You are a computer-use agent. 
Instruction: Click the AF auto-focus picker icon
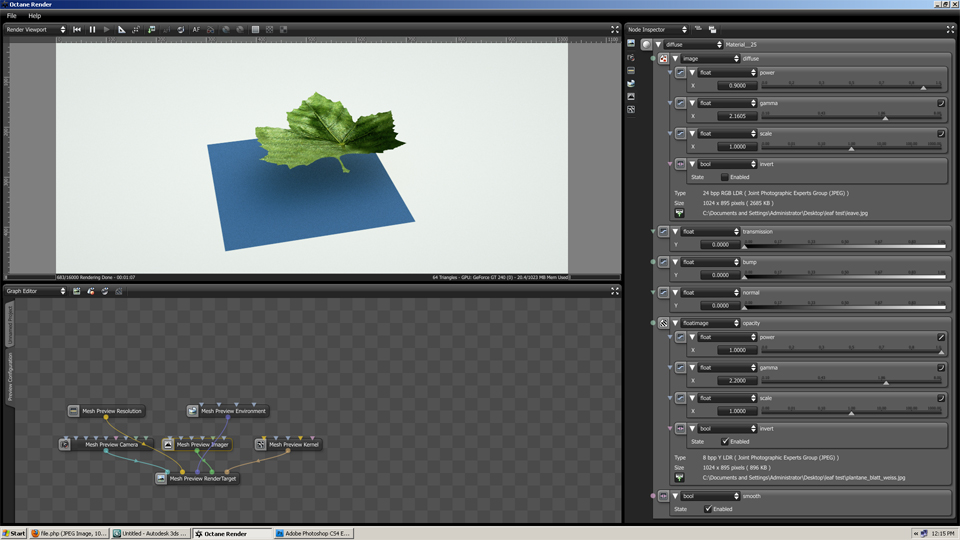tap(196, 29)
